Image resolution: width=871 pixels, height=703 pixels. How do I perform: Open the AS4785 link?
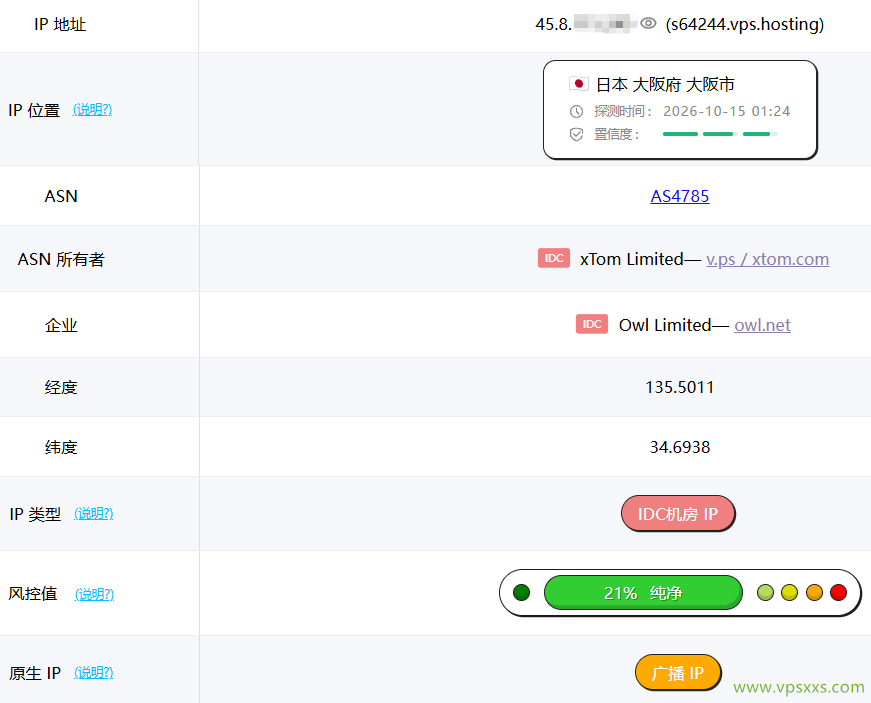(x=680, y=196)
